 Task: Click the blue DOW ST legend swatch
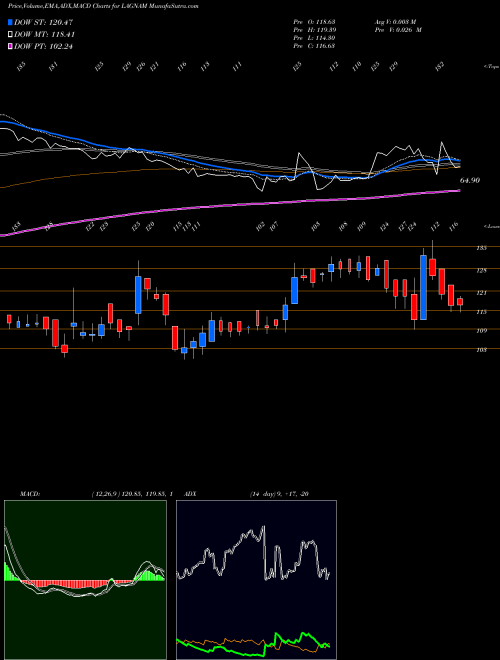coord(10,22)
